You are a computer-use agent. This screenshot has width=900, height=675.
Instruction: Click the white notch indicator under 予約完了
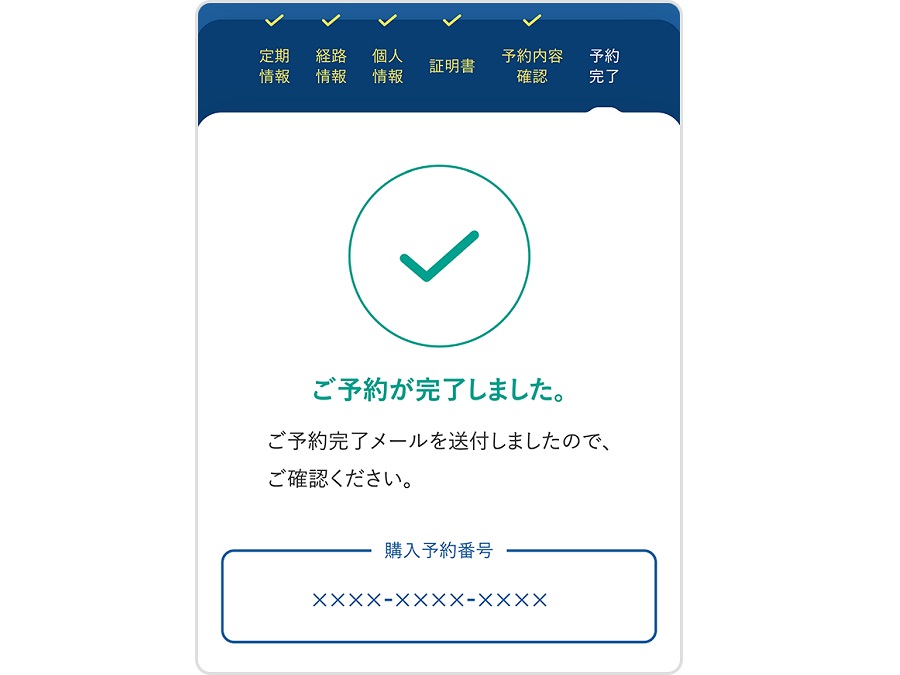coord(604,111)
